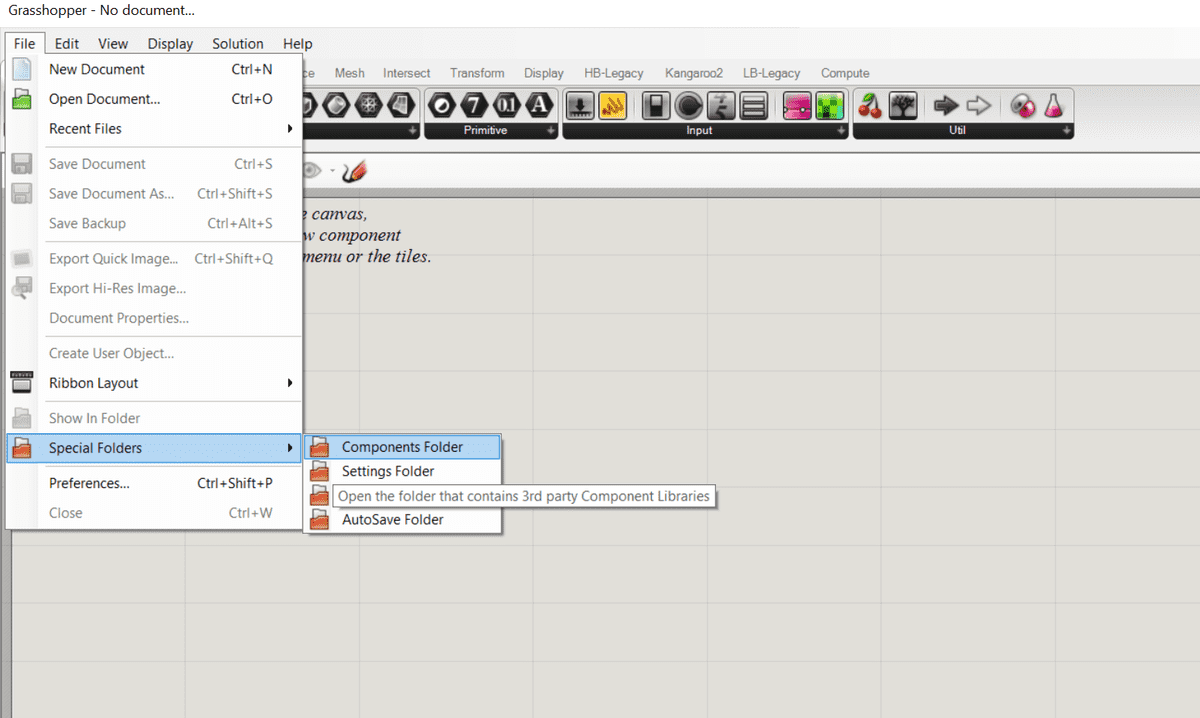Select the green checkered Image Sampler icon

point(829,106)
